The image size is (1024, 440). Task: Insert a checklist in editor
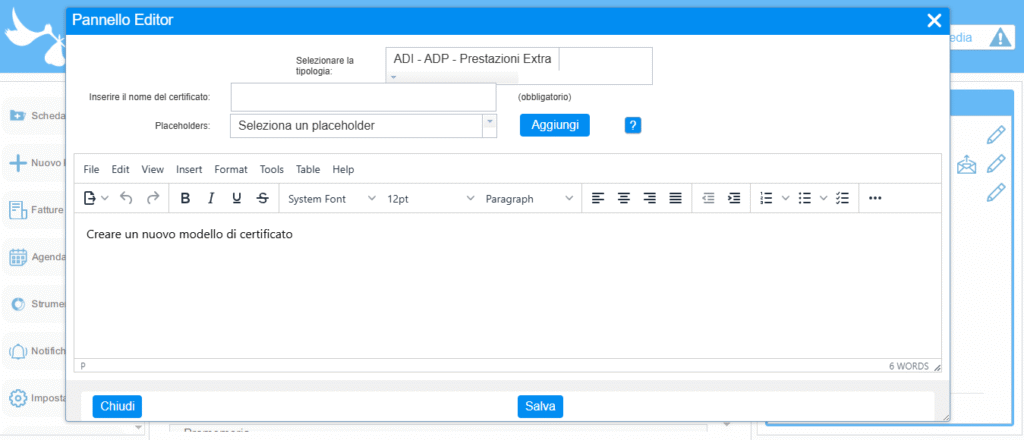842,198
